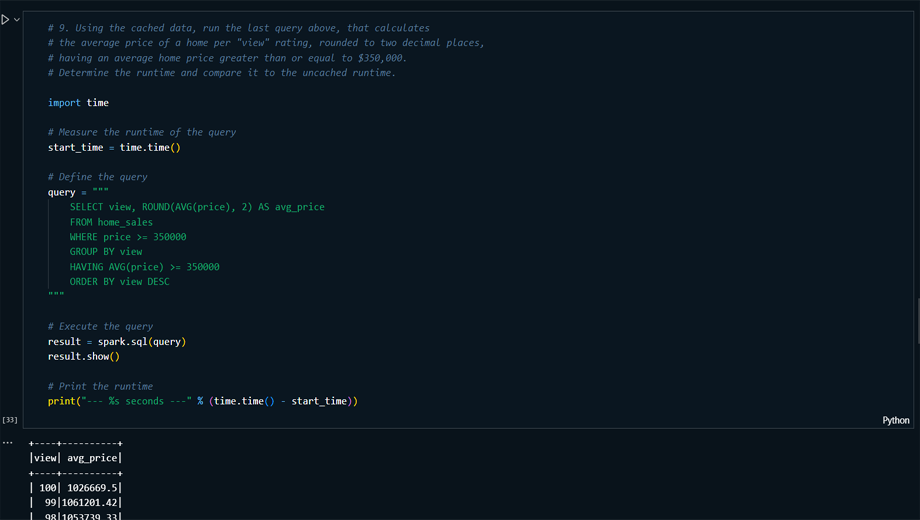Click the 'result = spark.sql(query)' line

click(x=116, y=341)
